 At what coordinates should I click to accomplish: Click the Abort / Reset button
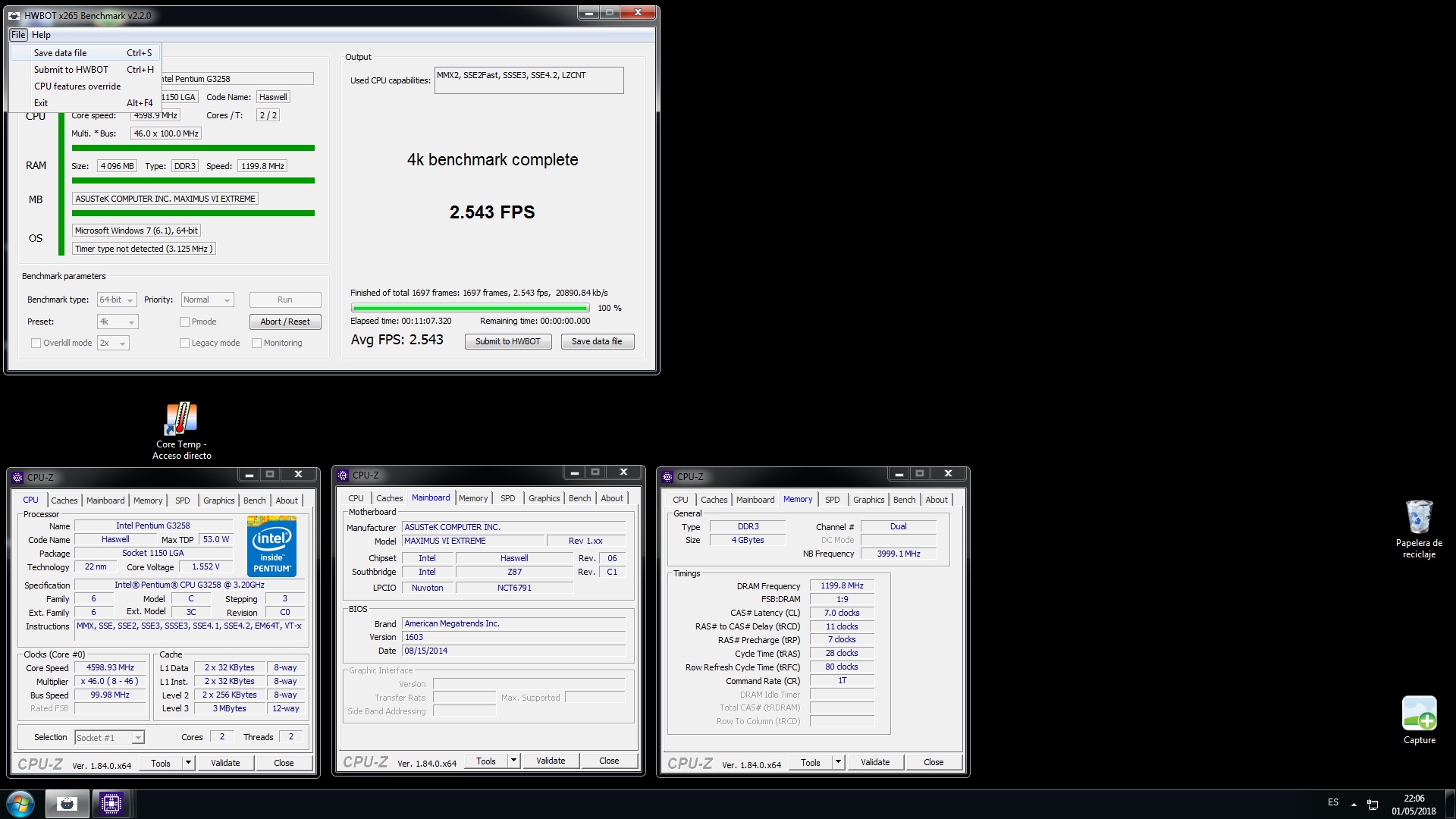coord(285,322)
